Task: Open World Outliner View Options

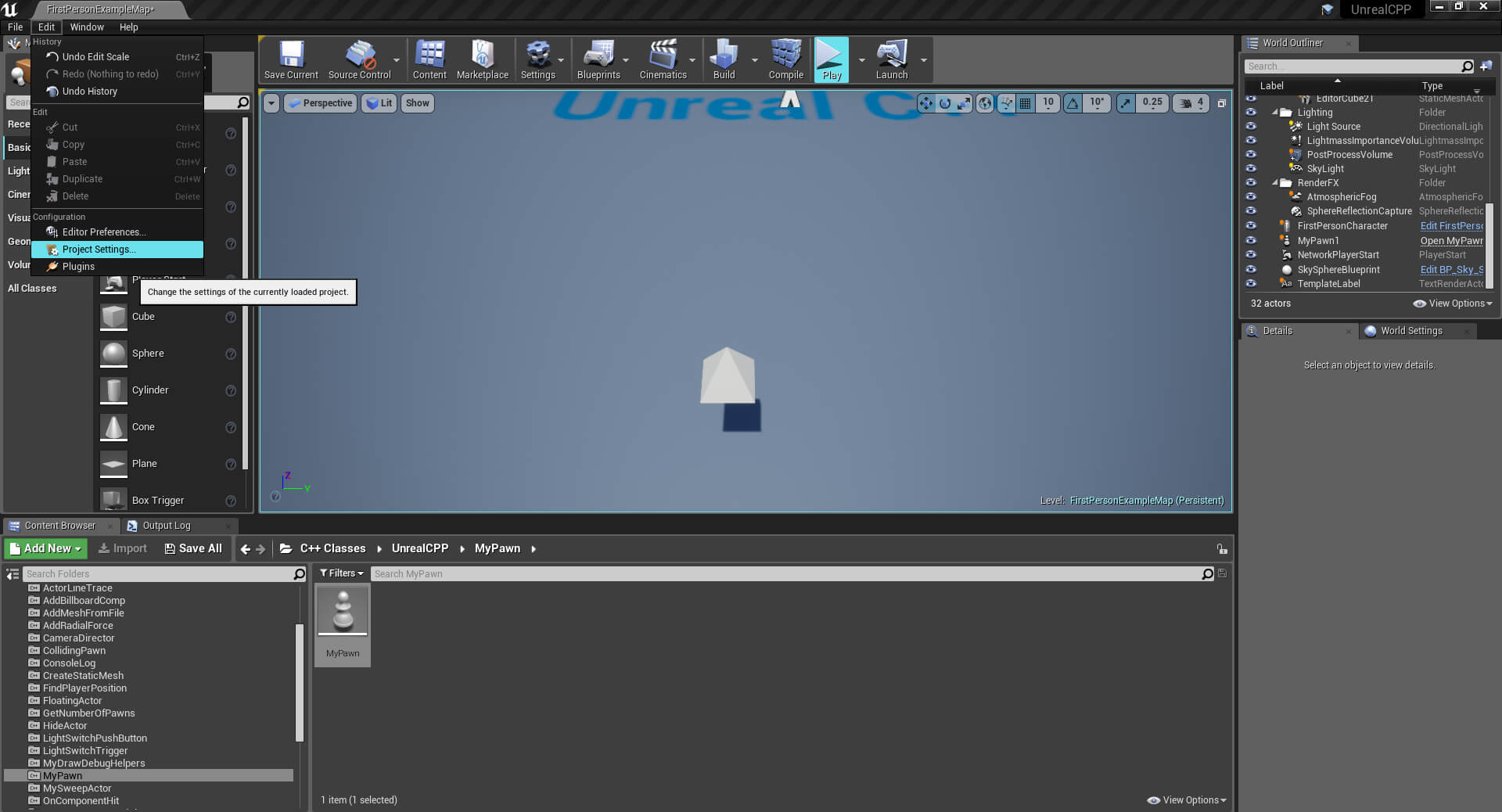Action: point(1453,304)
